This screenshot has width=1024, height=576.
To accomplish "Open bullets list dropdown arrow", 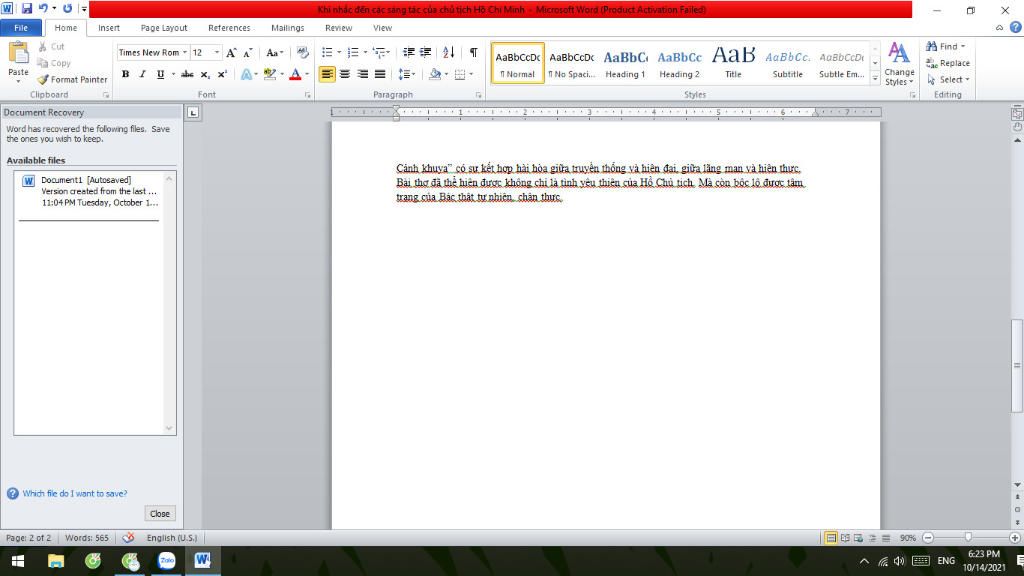I will 339,53.
